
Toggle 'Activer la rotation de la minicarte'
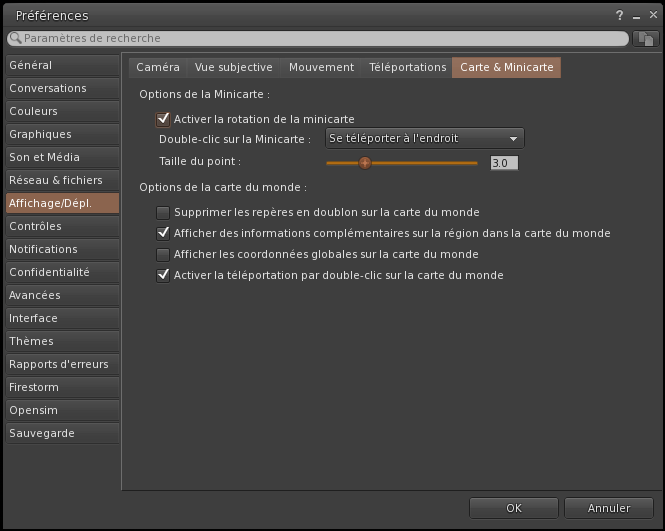tap(164, 119)
